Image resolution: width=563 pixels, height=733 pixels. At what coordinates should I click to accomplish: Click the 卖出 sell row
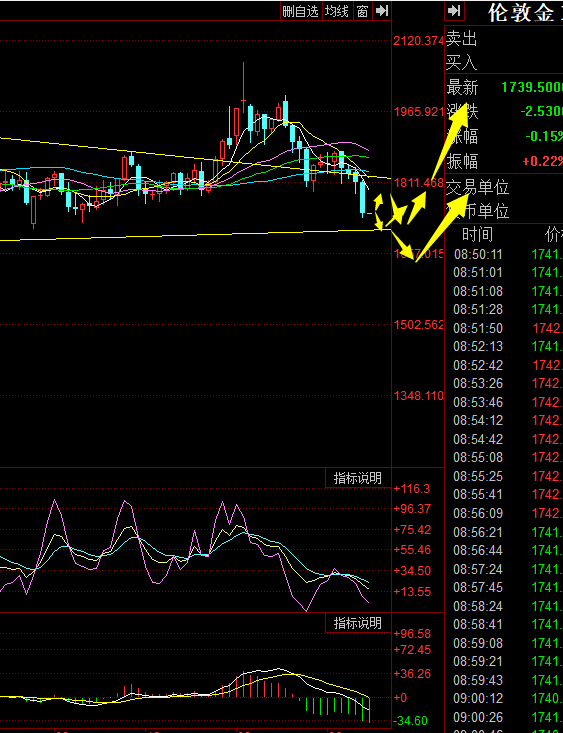coord(504,38)
